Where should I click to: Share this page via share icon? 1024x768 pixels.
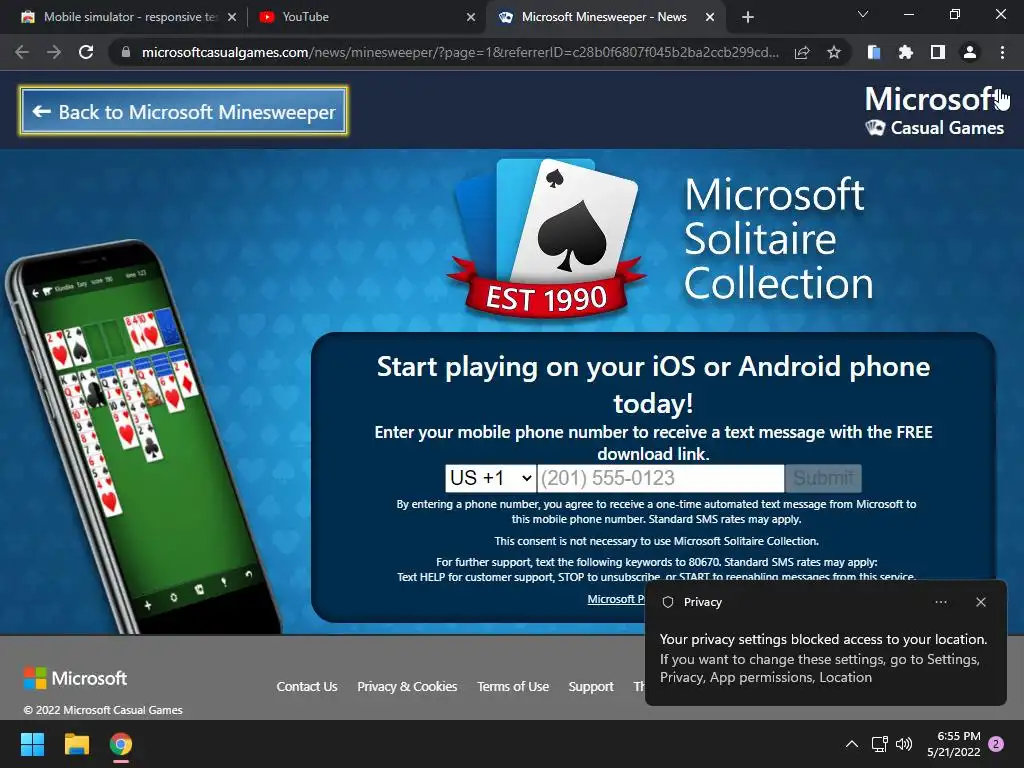click(802, 52)
